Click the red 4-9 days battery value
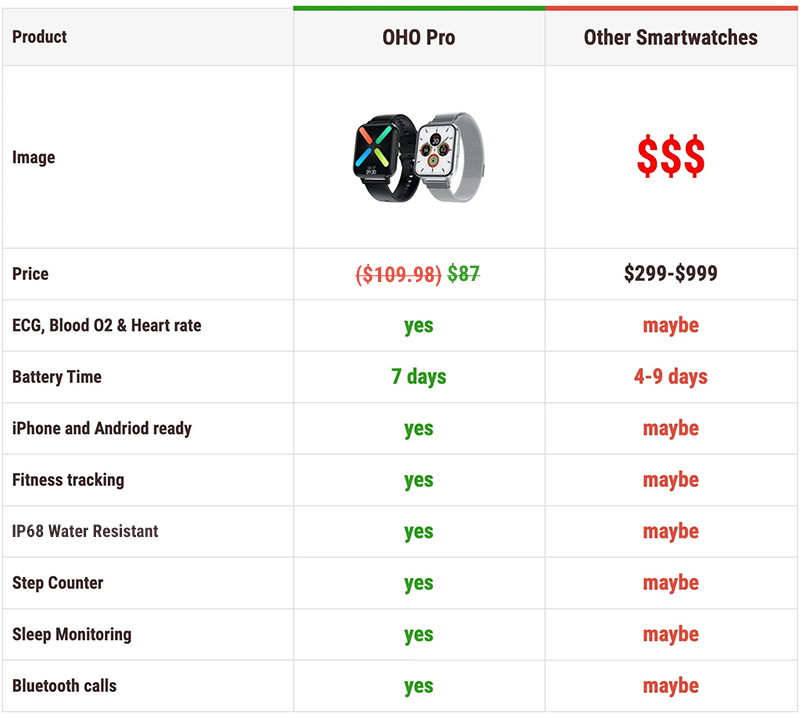Viewport: 800px width, 717px height. coord(671,377)
